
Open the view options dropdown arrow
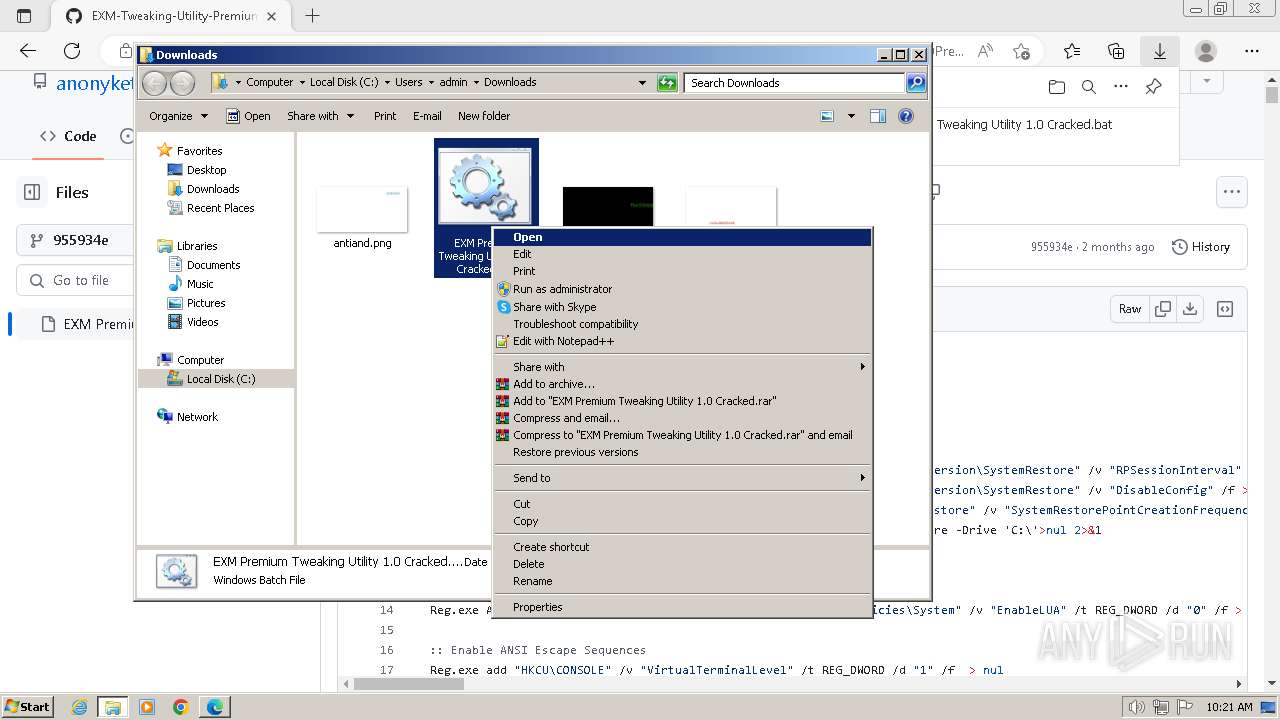(851, 116)
